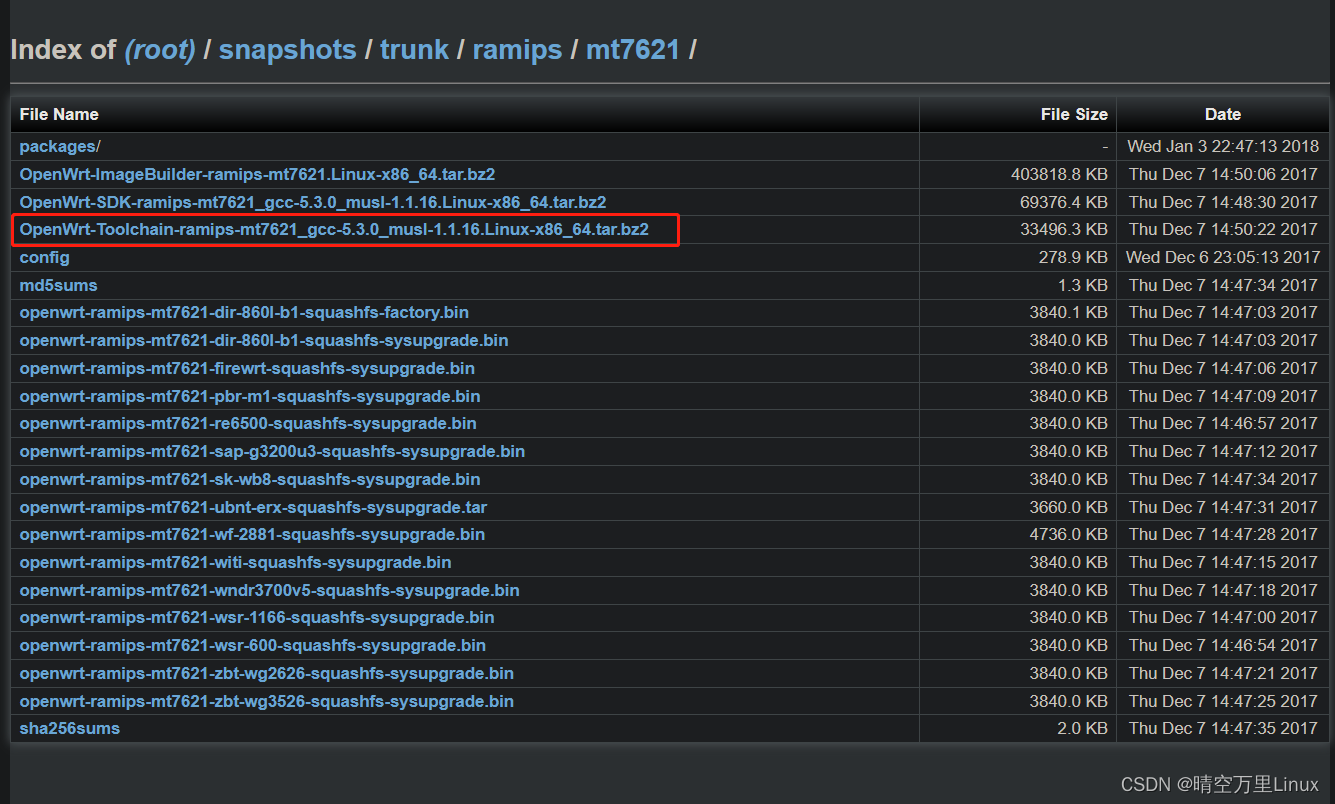Download sap-g3200u3 squashfs sysupgrade.bin
Image resolution: width=1335 pixels, height=804 pixels.
click(x=272, y=451)
